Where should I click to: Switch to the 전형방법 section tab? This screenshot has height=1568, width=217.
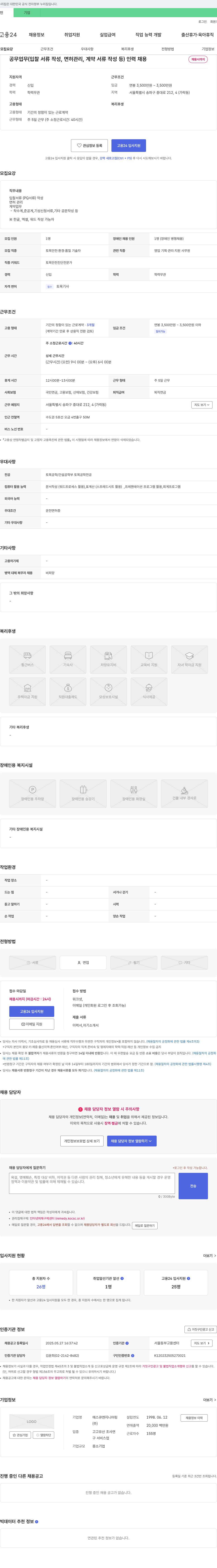click(168, 49)
